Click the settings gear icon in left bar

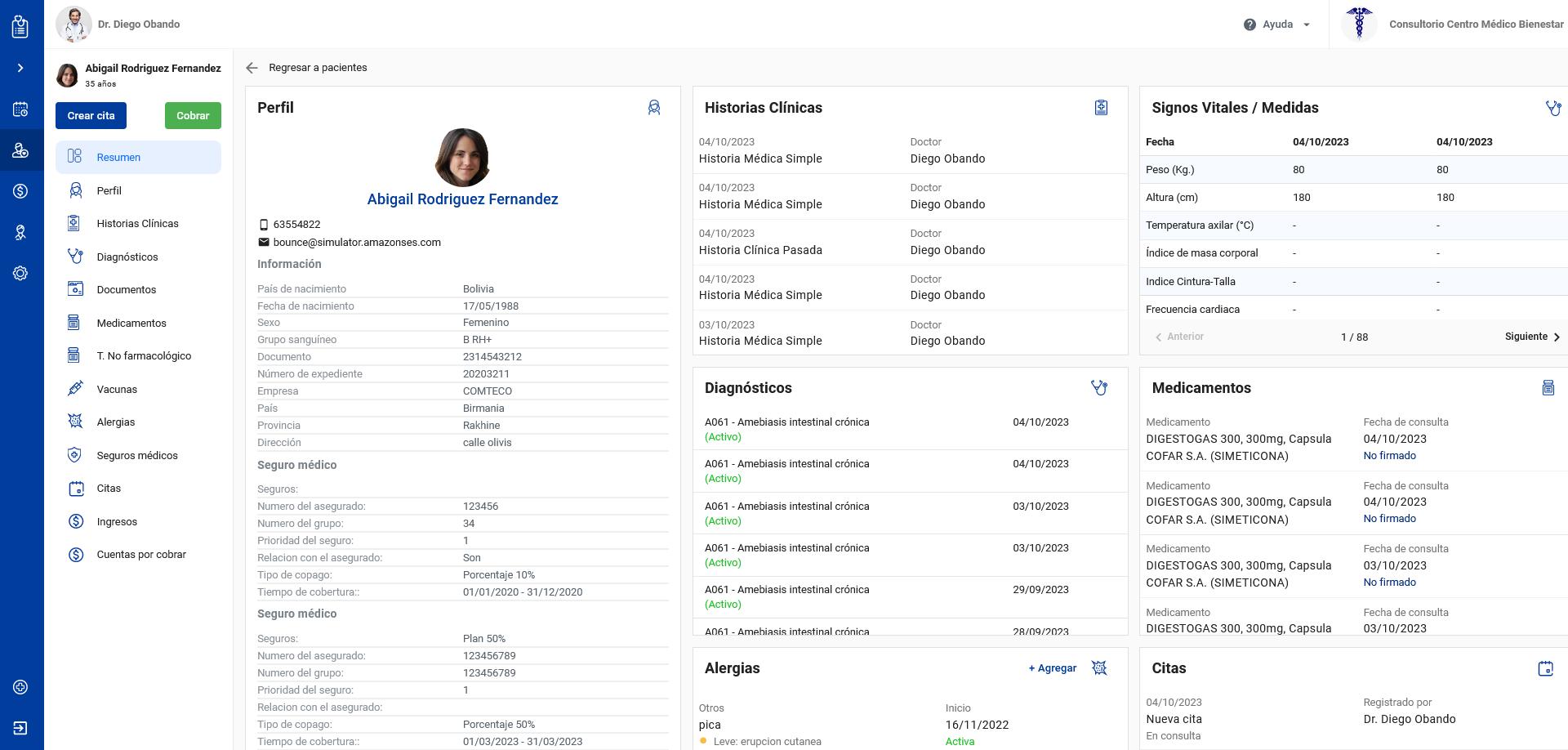[x=20, y=274]
